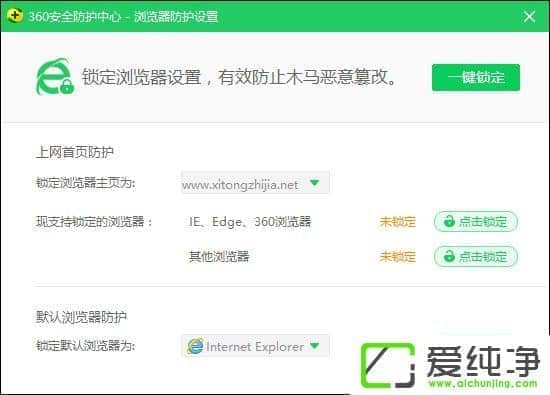Click the window title 360安全防护中心
This screenshot has width=550, height=395.
tap(75, 16)
